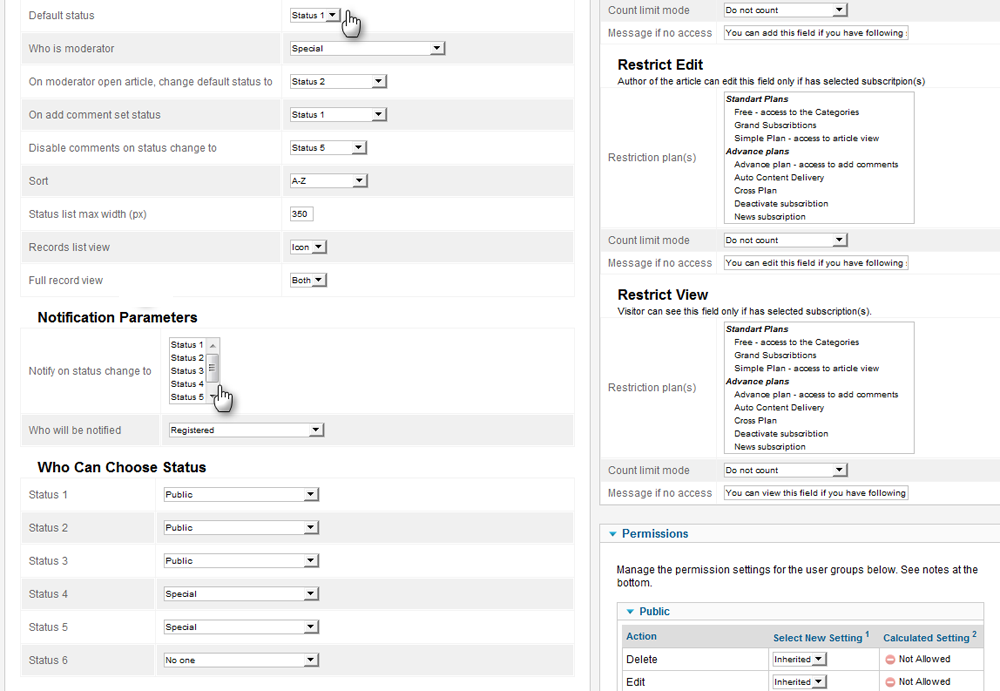Open the Status 6 No one dropdown
The image size is (1000, 691).
click(x=240, y=660)
